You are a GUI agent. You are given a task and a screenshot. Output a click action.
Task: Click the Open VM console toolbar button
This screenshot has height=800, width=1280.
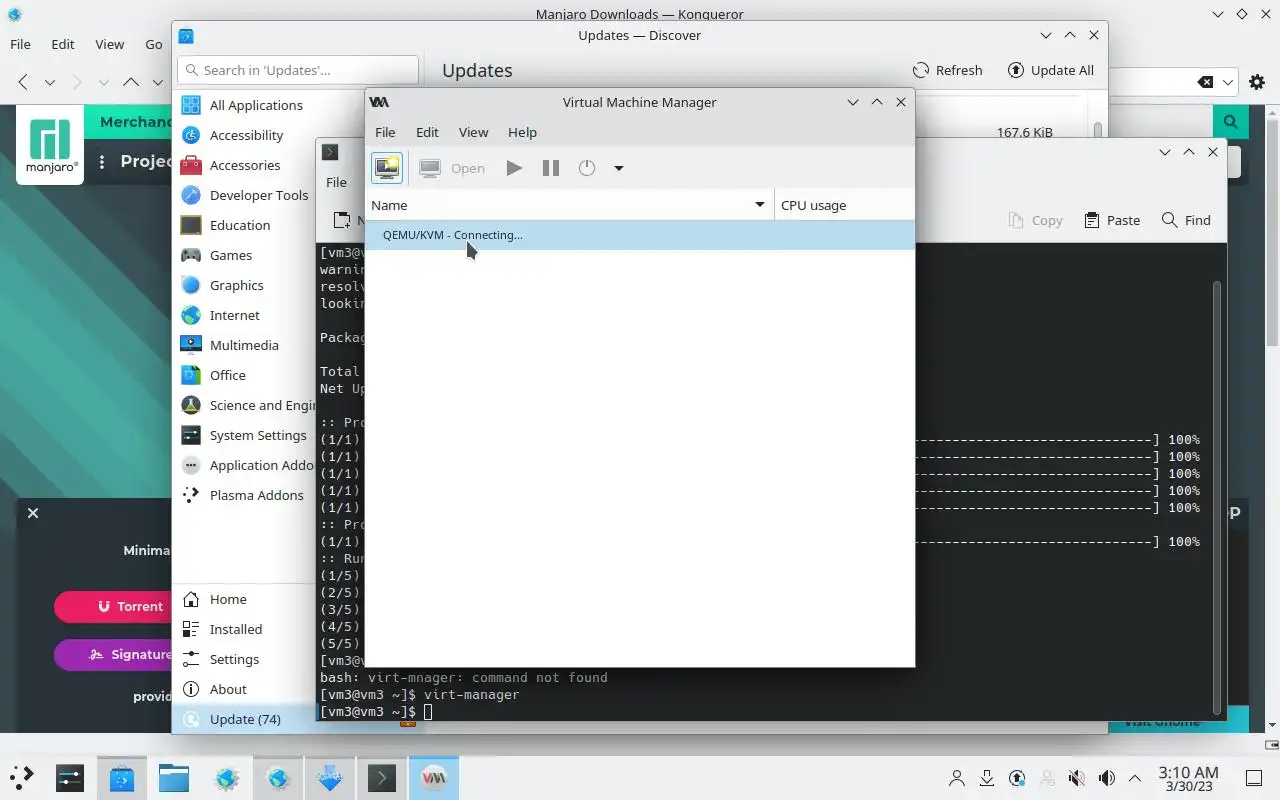452,168
